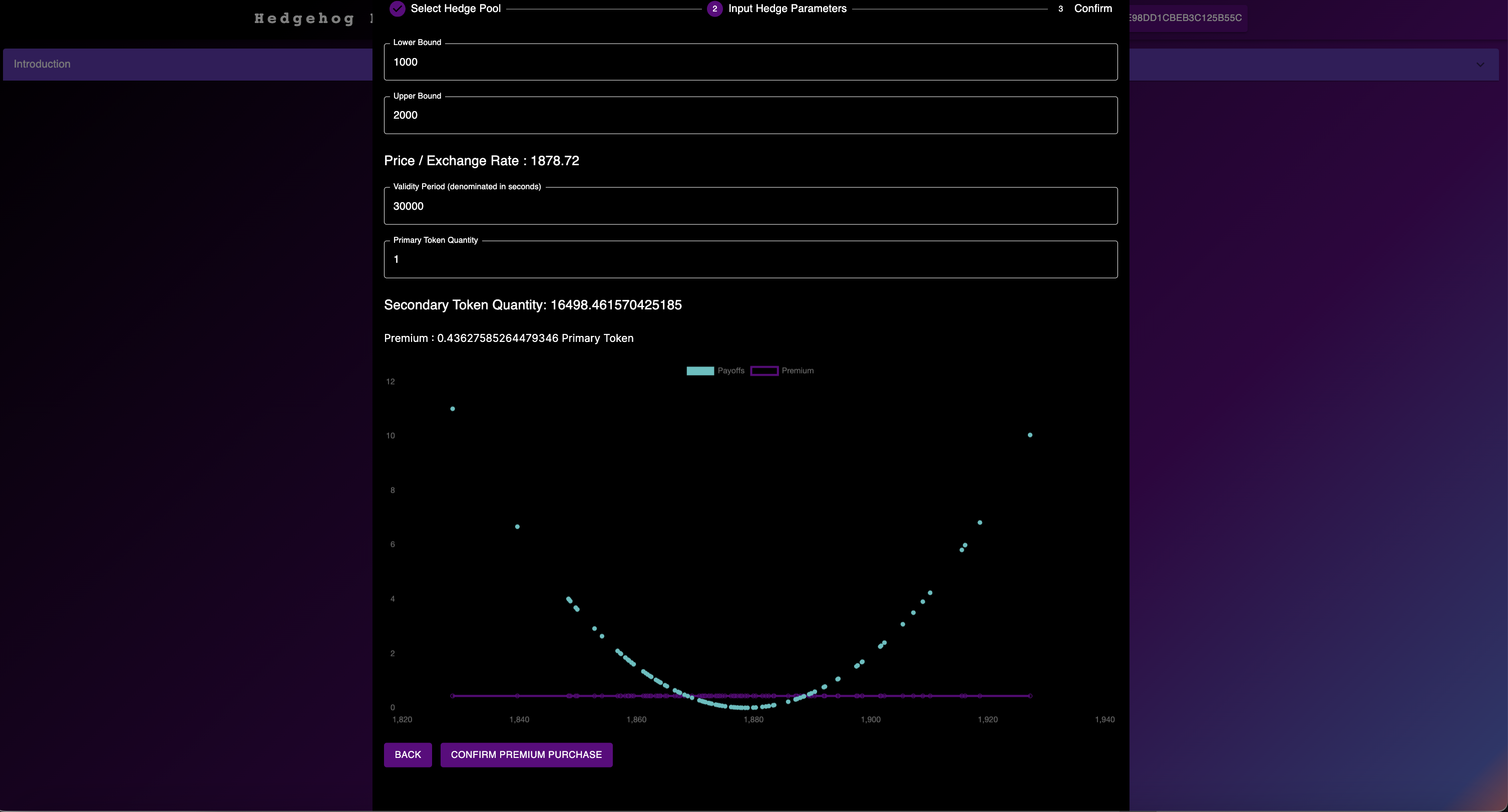Click the Input Hedge Parameters step label
Image resolution: width=1508 pixels, height=812 pixels.
click(787, 9)
